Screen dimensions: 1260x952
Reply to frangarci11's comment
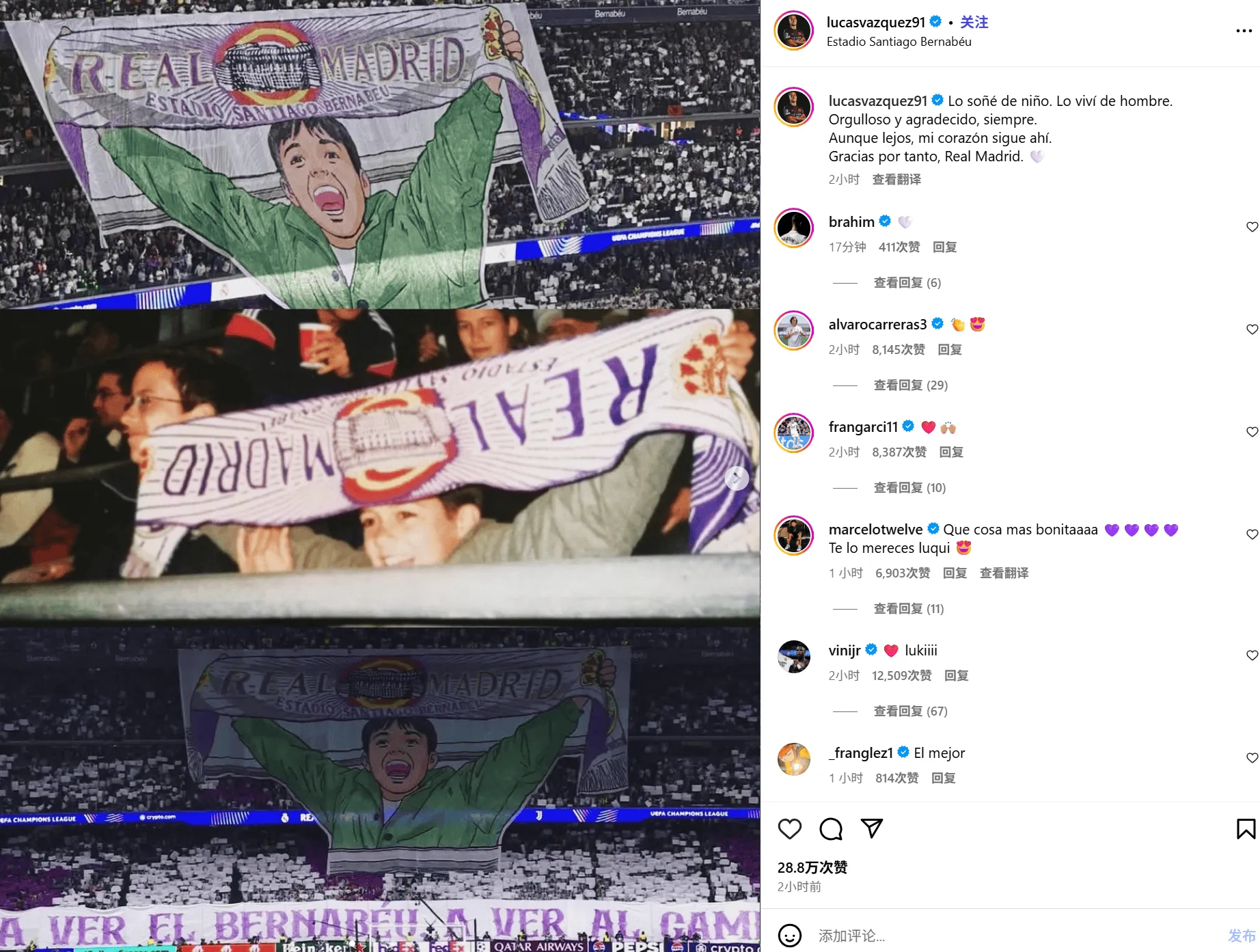951,452
